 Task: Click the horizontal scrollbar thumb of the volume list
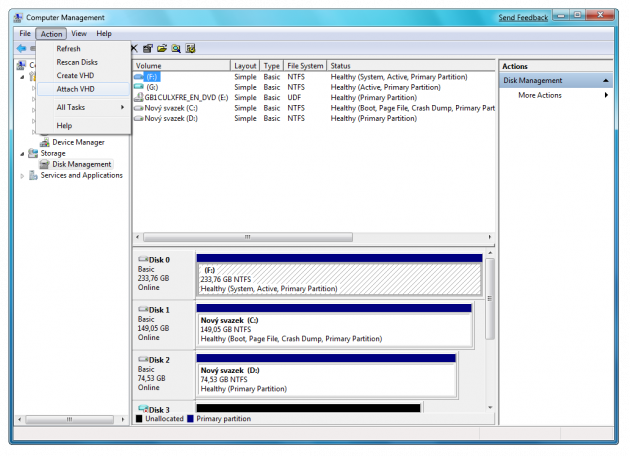coord(248,237)
